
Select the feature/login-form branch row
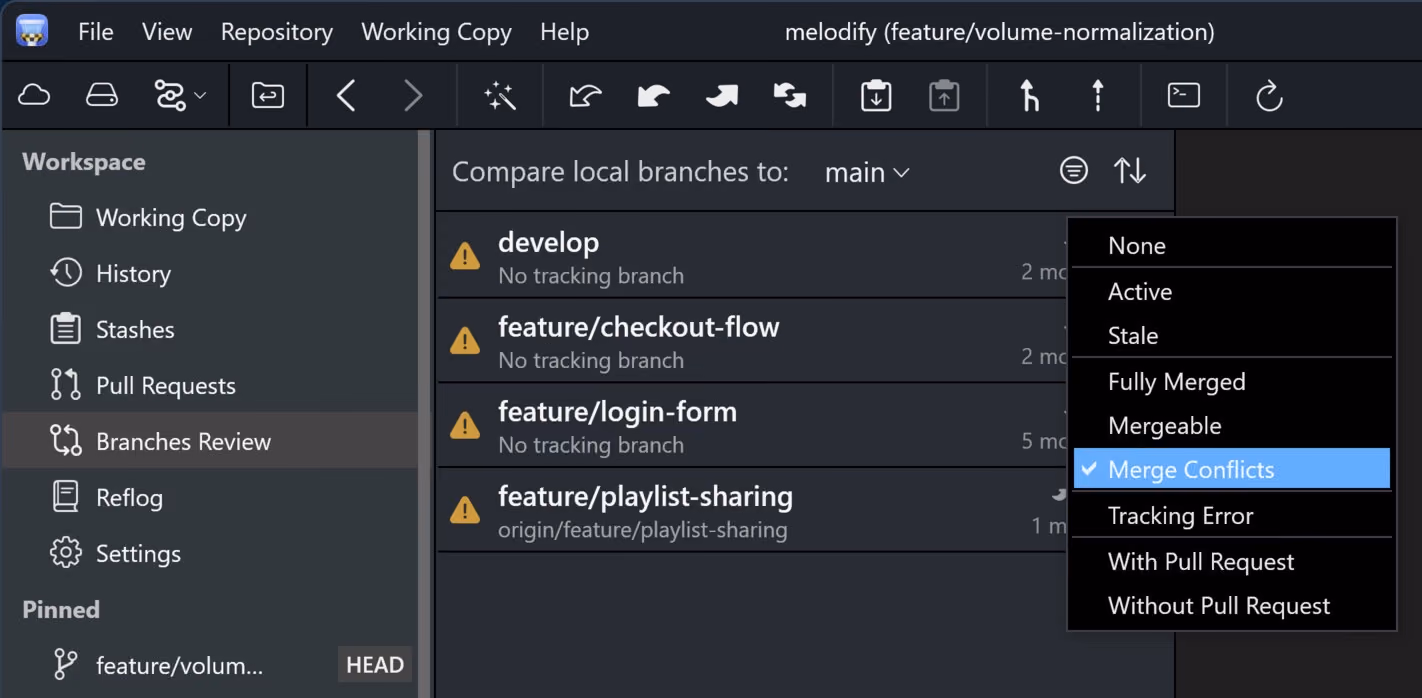point(751,426)
